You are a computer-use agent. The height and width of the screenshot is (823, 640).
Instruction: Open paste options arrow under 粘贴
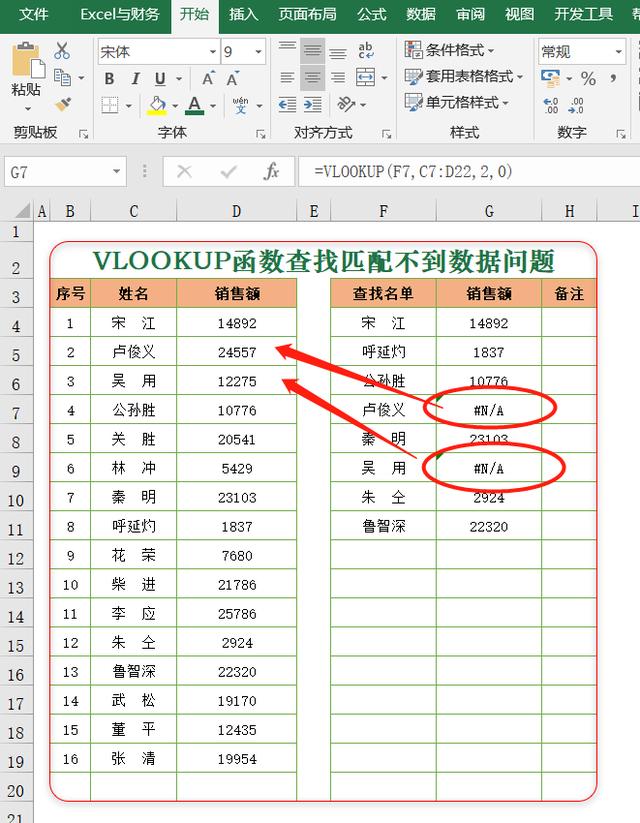pyautogui.click(x=27, y=109)
